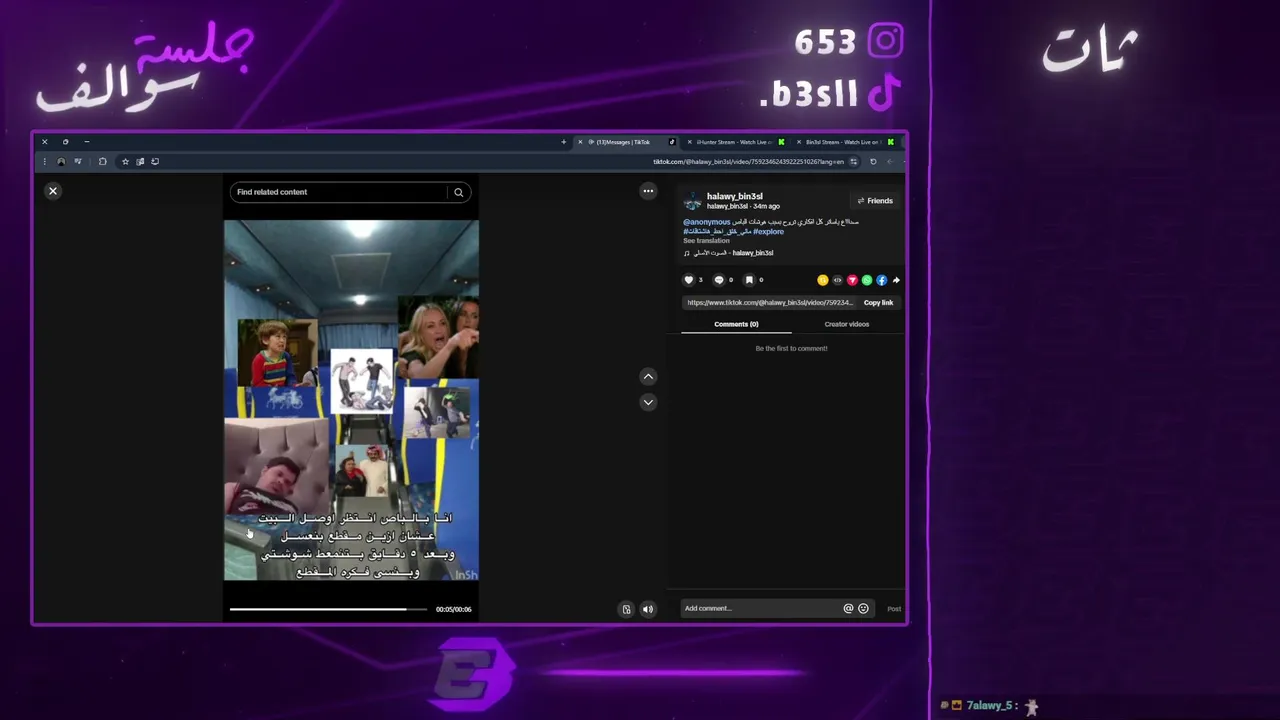
Task: Reload the page in the browser
Action: (x=873, y=161)
